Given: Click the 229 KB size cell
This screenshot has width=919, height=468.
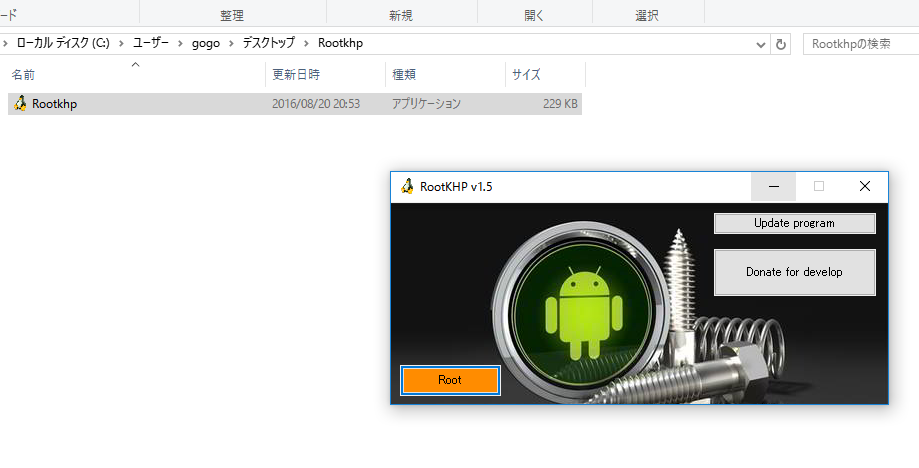Looking at the screenshot, I should point(560,104).
